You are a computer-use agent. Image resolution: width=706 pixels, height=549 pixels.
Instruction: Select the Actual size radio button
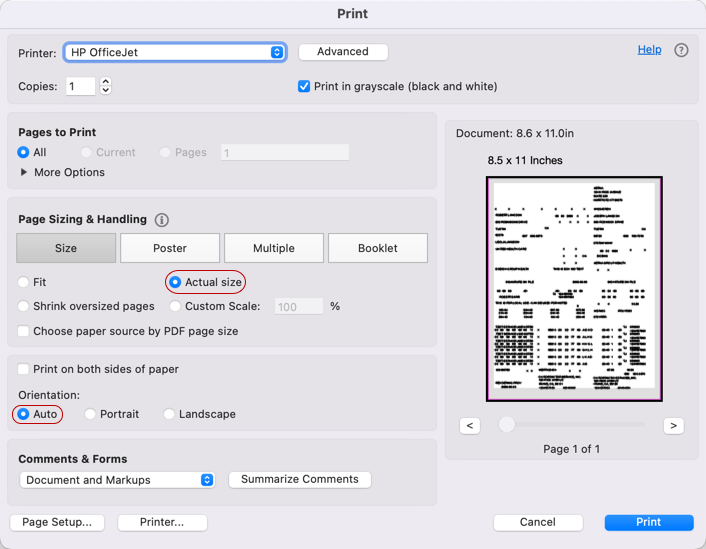coord(175,282)
